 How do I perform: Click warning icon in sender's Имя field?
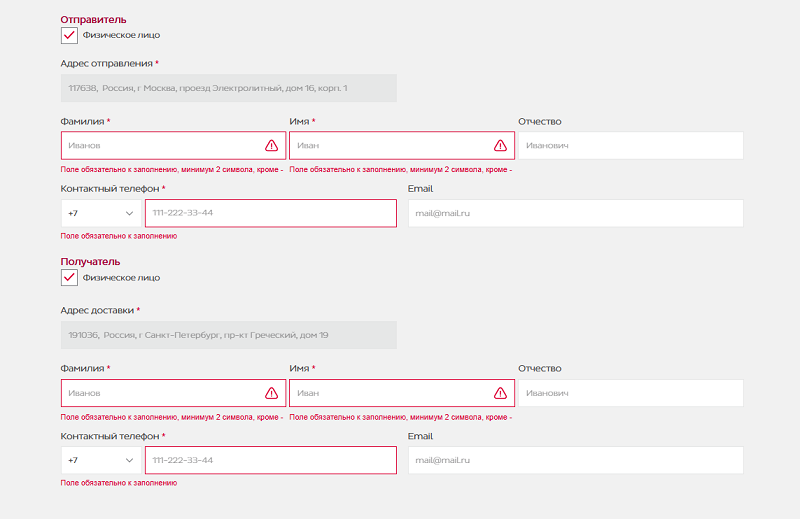click(x=500, y=145)
